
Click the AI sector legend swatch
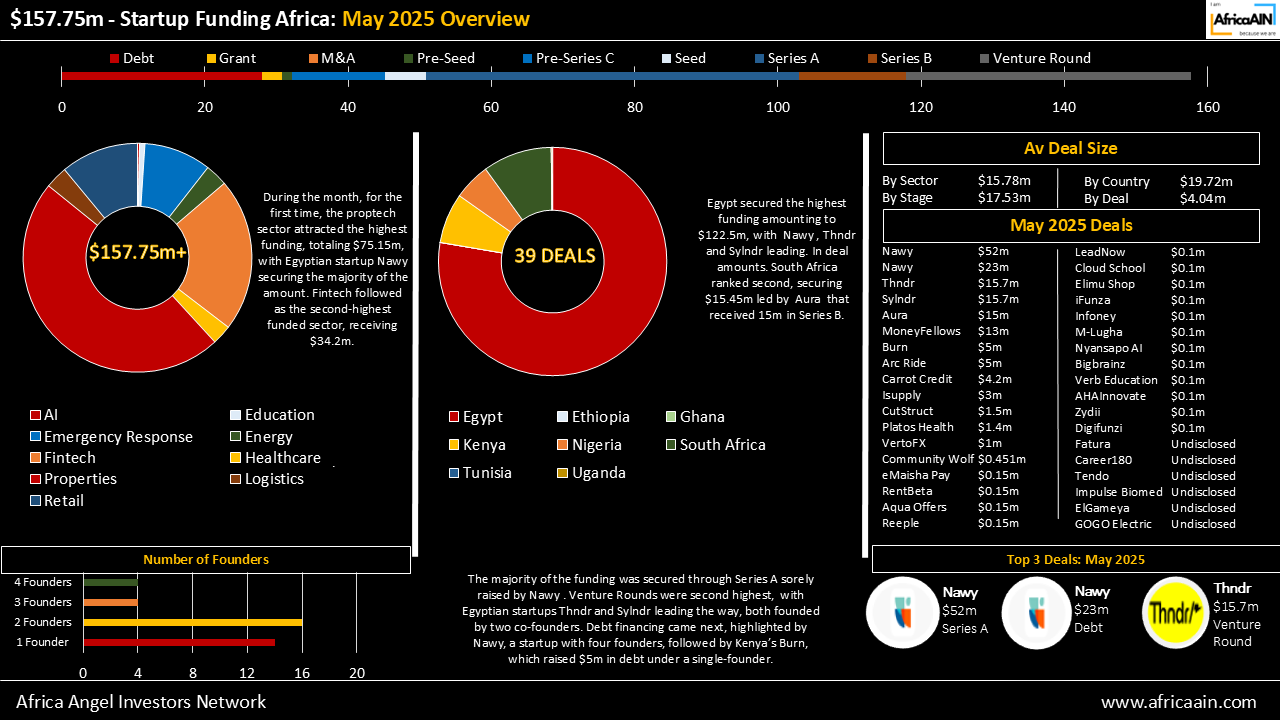tap(35, 415)
